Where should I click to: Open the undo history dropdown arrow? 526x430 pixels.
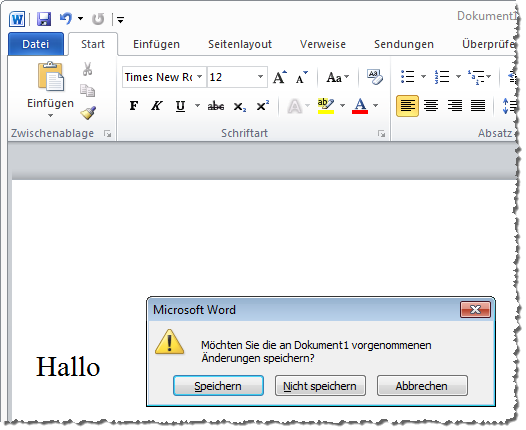pyautogui.click(x=81, y=19)
